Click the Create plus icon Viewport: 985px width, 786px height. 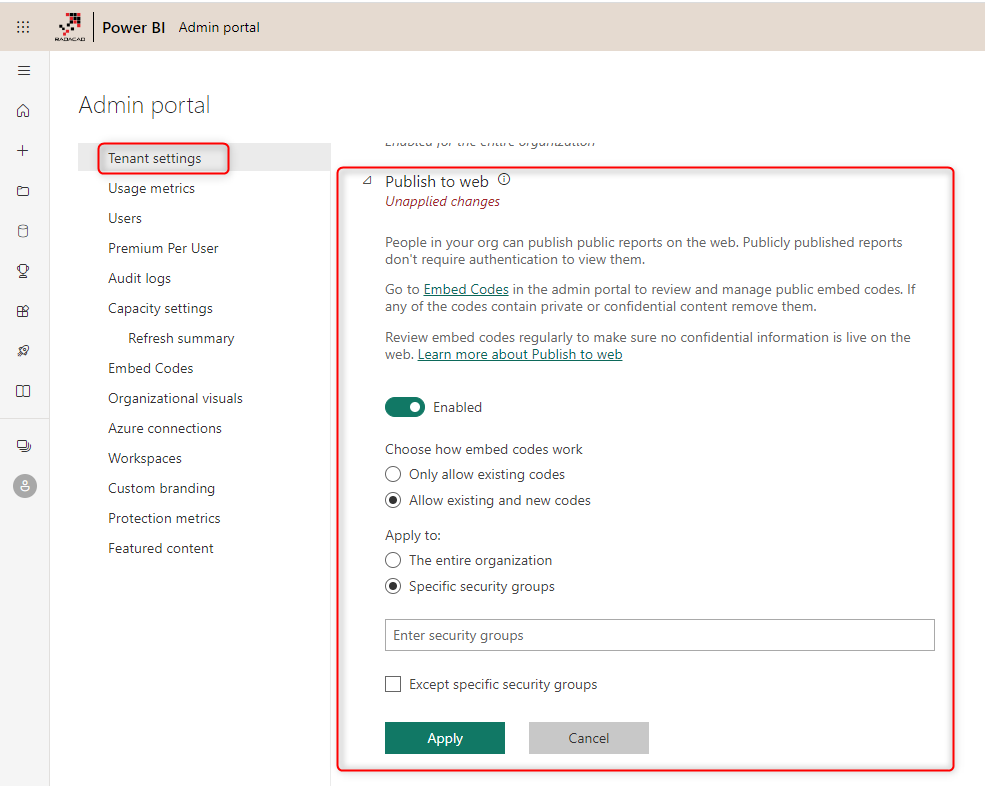pyautogui.click(x=24, y=151)
